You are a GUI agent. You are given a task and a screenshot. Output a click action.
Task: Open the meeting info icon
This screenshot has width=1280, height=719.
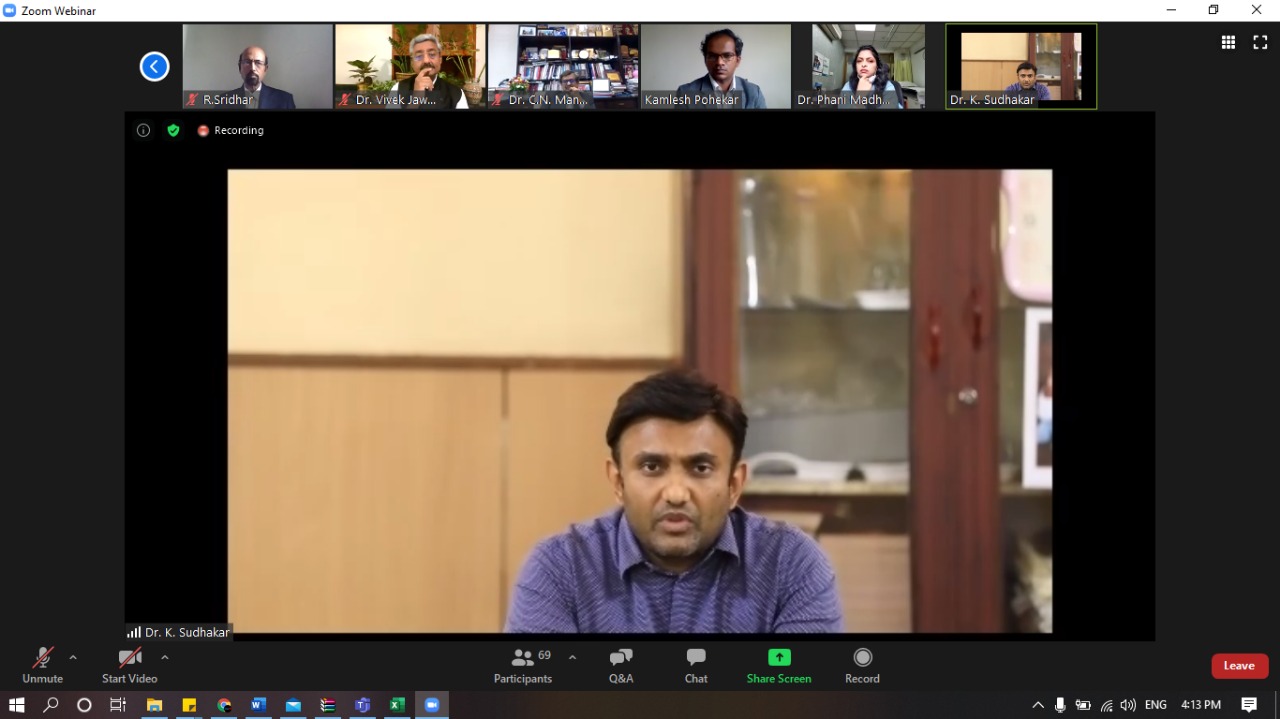tap(143, 130)
